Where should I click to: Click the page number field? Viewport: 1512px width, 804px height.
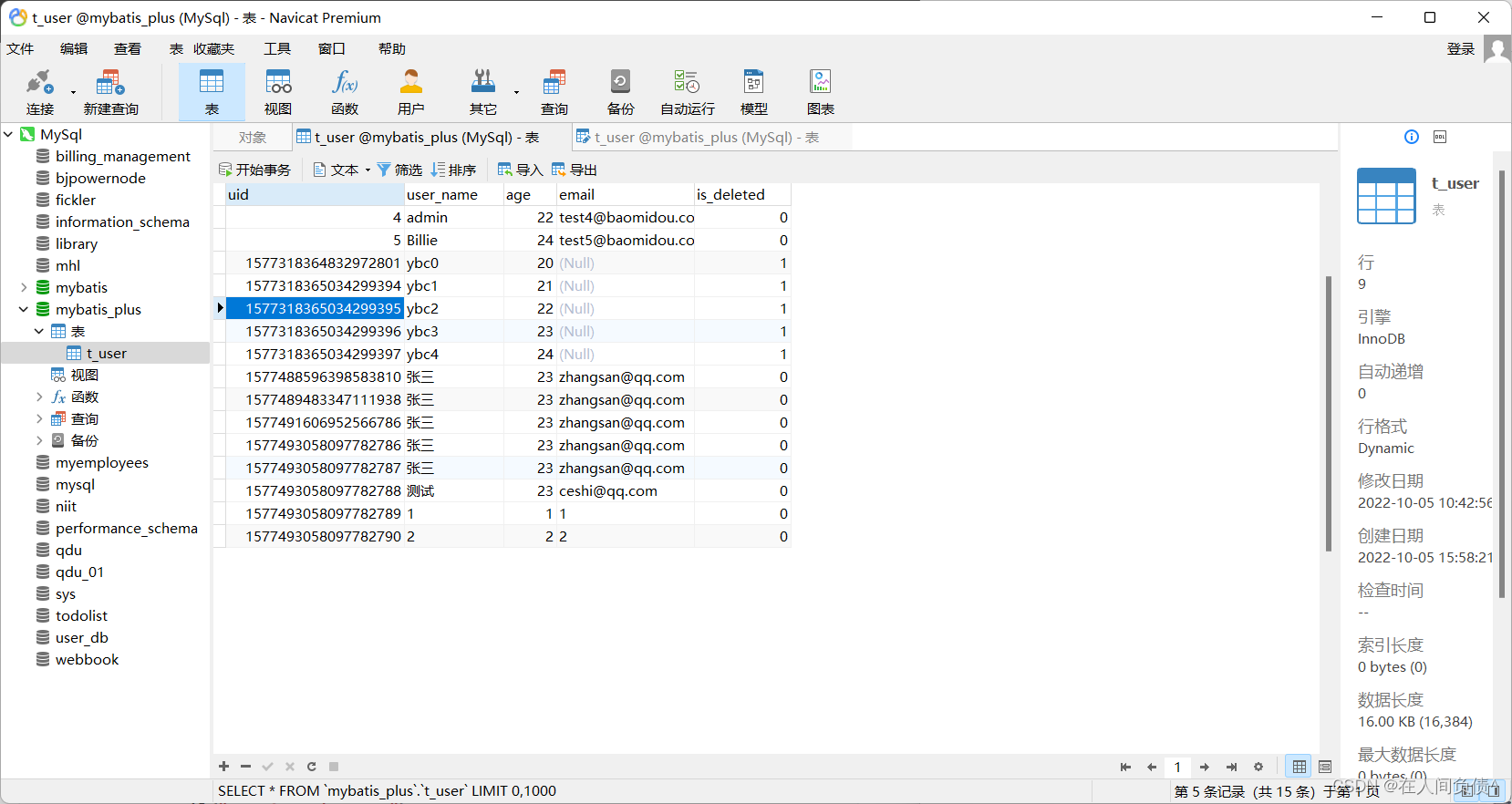pyautogui.click(x=1177, y=767)
